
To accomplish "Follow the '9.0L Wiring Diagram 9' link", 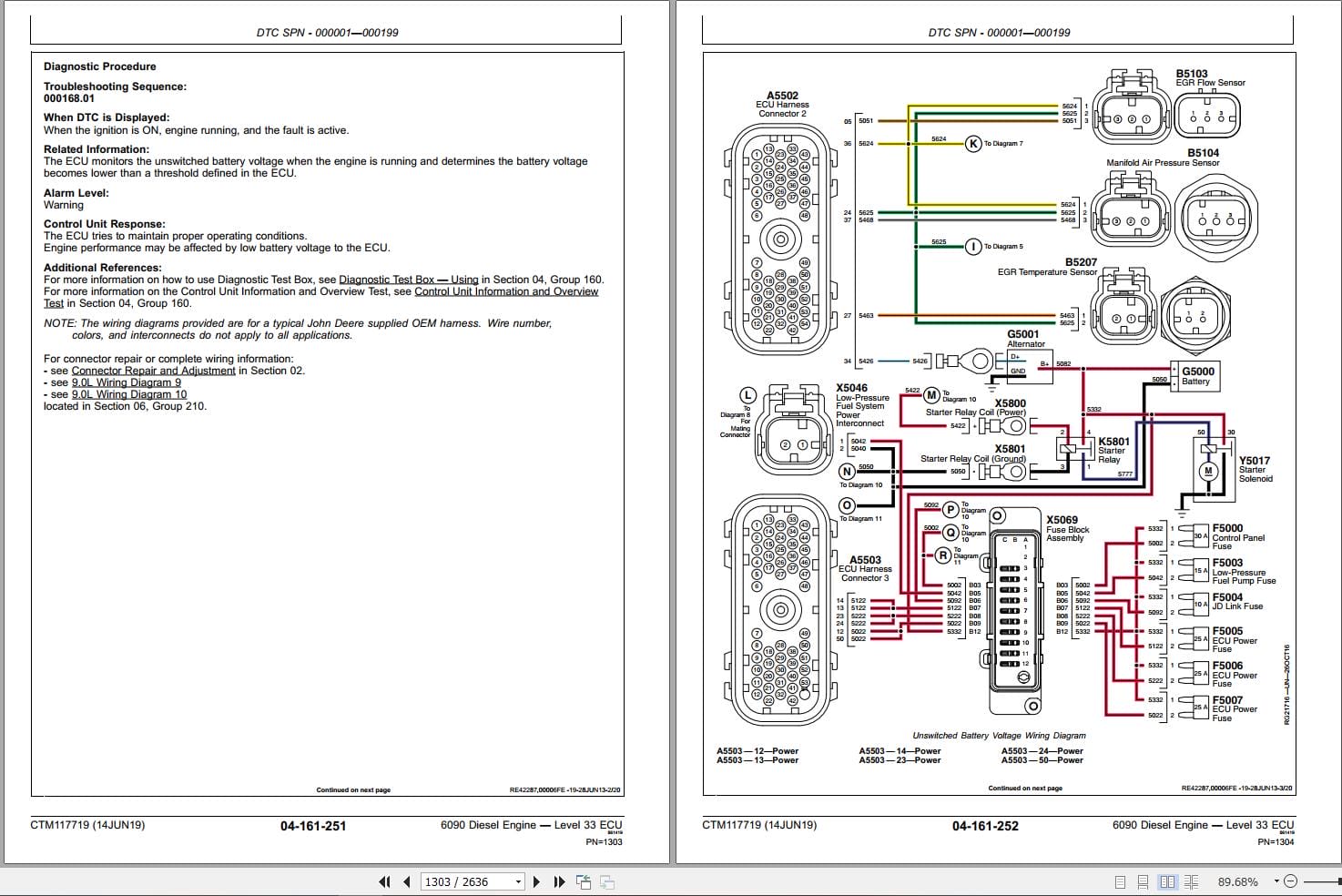I will tap(127, 382).
